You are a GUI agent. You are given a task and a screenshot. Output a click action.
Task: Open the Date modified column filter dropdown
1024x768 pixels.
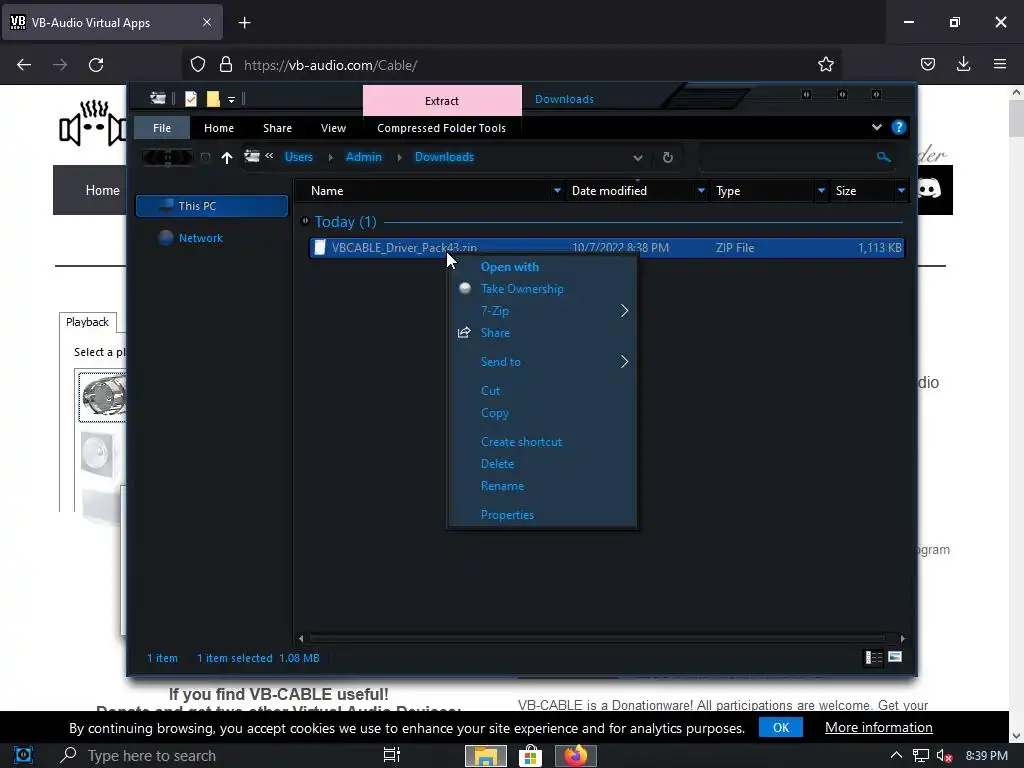tap(701, 191)
